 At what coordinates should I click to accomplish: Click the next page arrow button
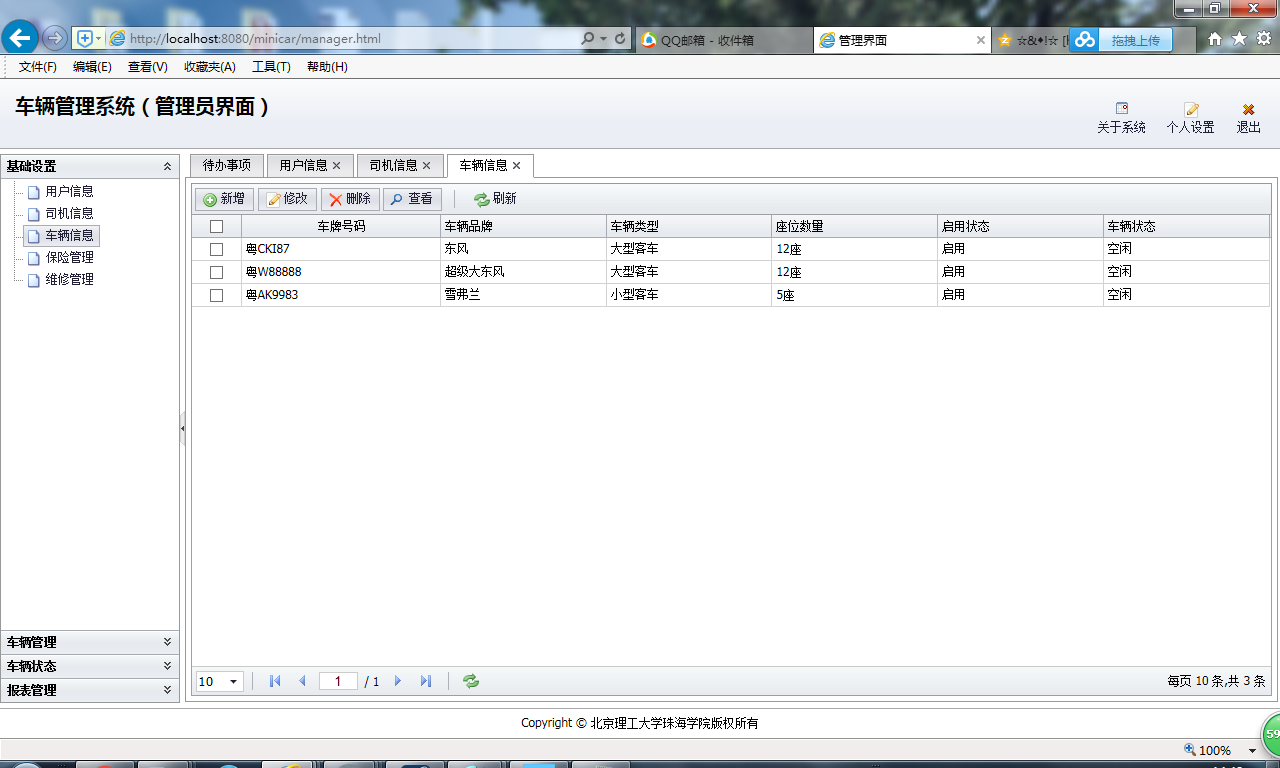(x=398, y=681)
